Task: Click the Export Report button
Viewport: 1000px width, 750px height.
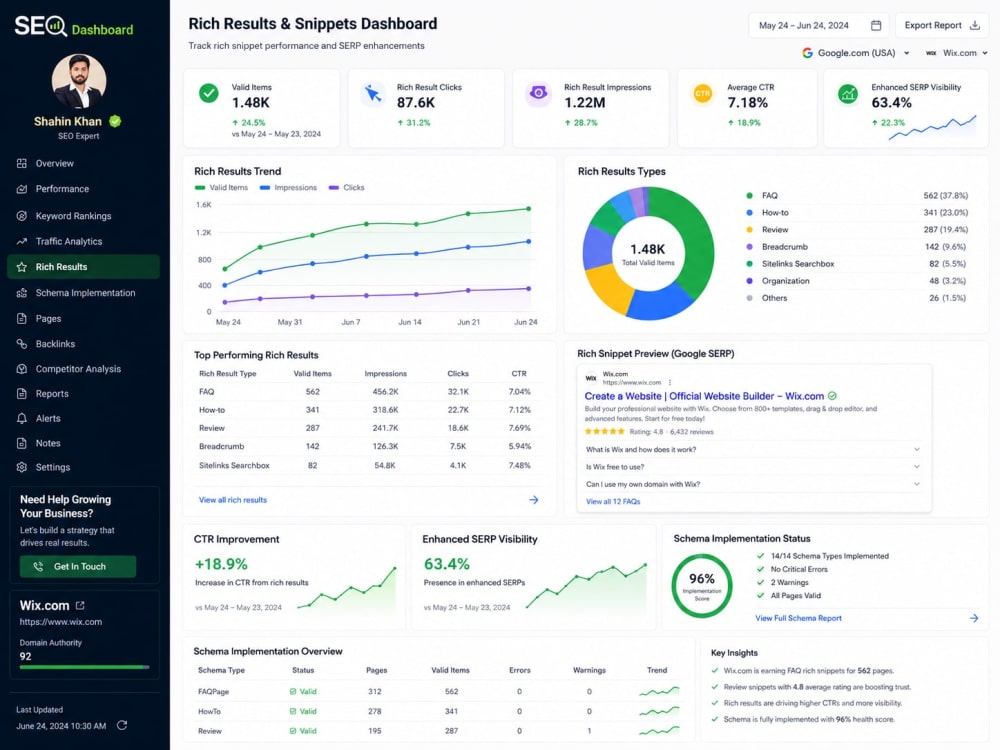Action: [942, 26]
